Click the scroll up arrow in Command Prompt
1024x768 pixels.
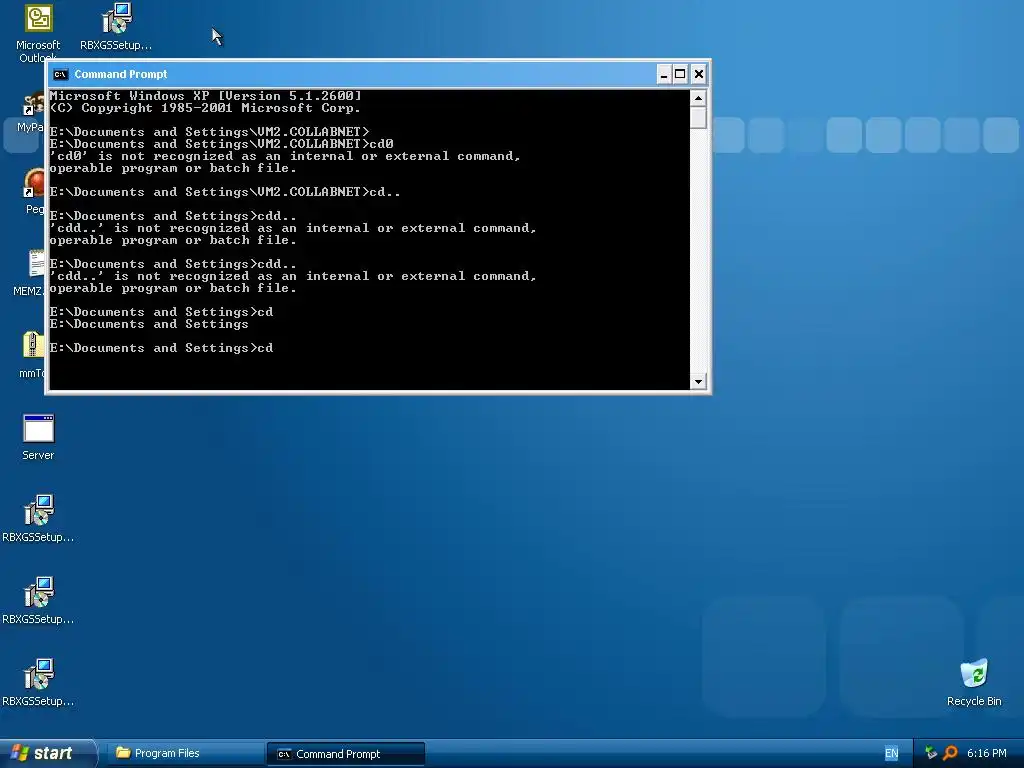pyautogui.click(x=698, y=99)
